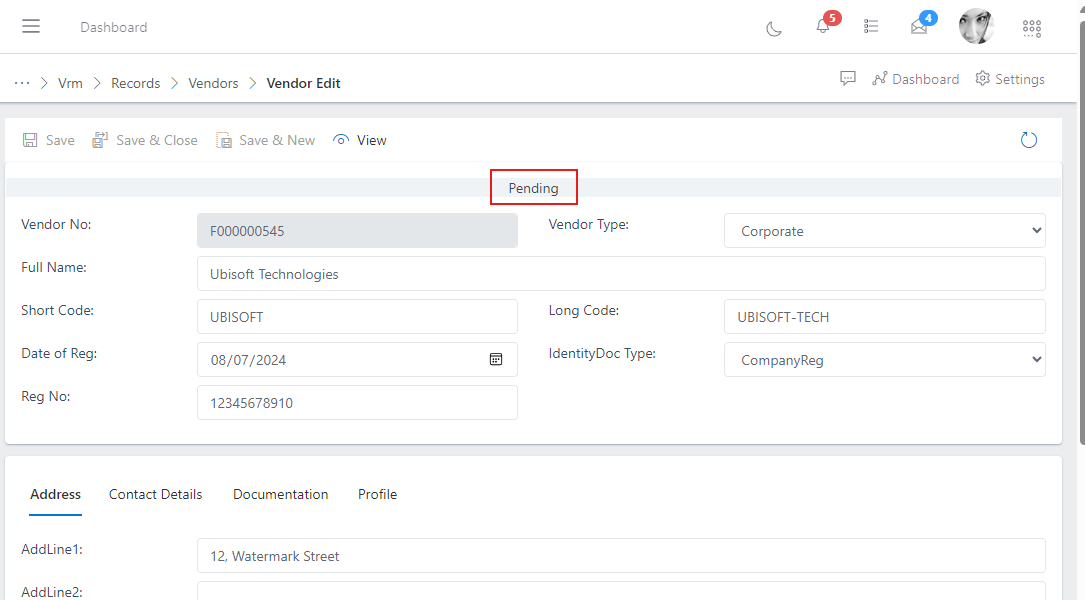1085x600 pixels.
Task: Open the task list icon in top bar
Action: pyautogui.click(x=870, y=27)
